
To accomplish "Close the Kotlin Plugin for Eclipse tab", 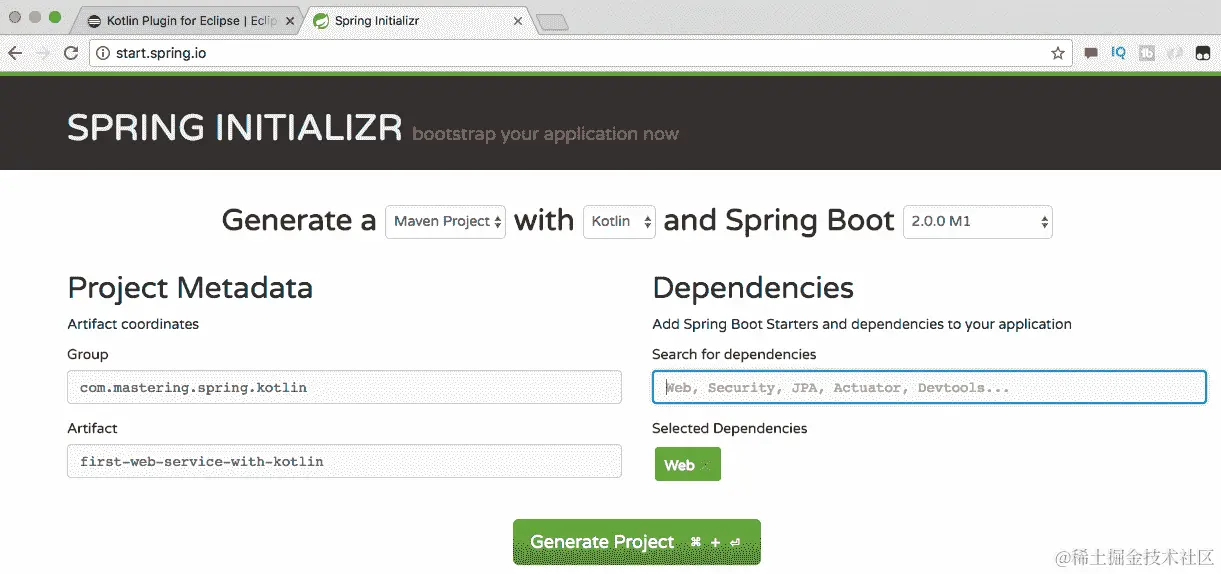I will coord(290,20).
